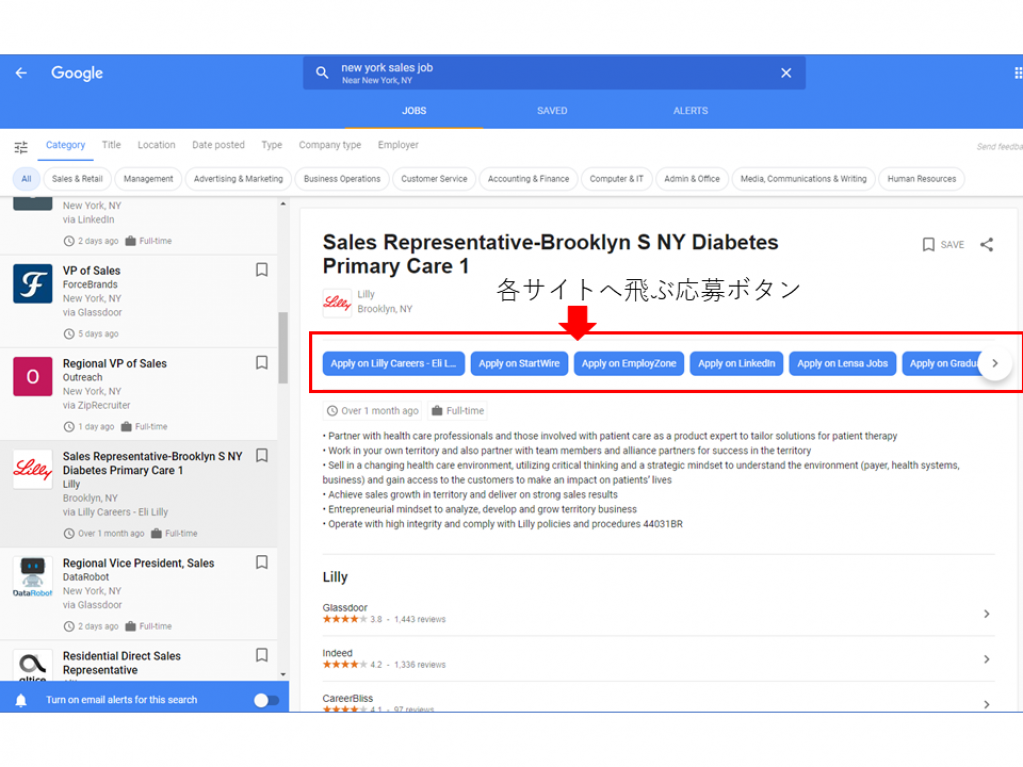
Task: Open the Google apps grid icon
Action: pyautogui.click(x=1018, y=73)
